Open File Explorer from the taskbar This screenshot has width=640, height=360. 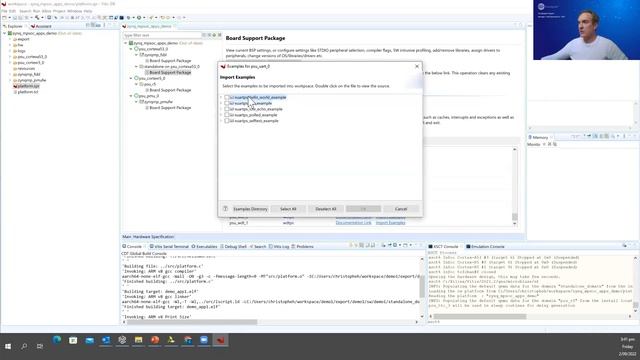[x=138, y=340]
